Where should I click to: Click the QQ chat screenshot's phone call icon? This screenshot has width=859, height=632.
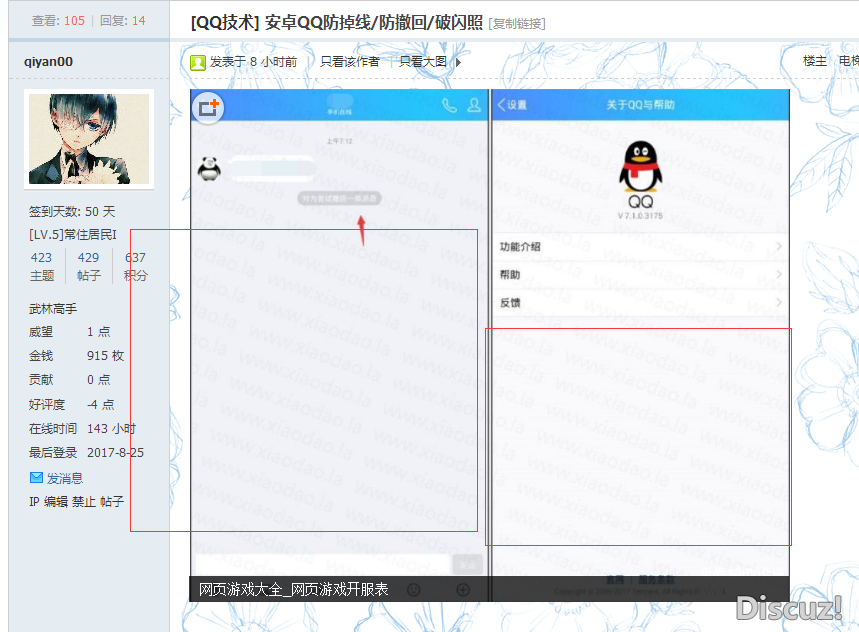[x=449, y=105]
